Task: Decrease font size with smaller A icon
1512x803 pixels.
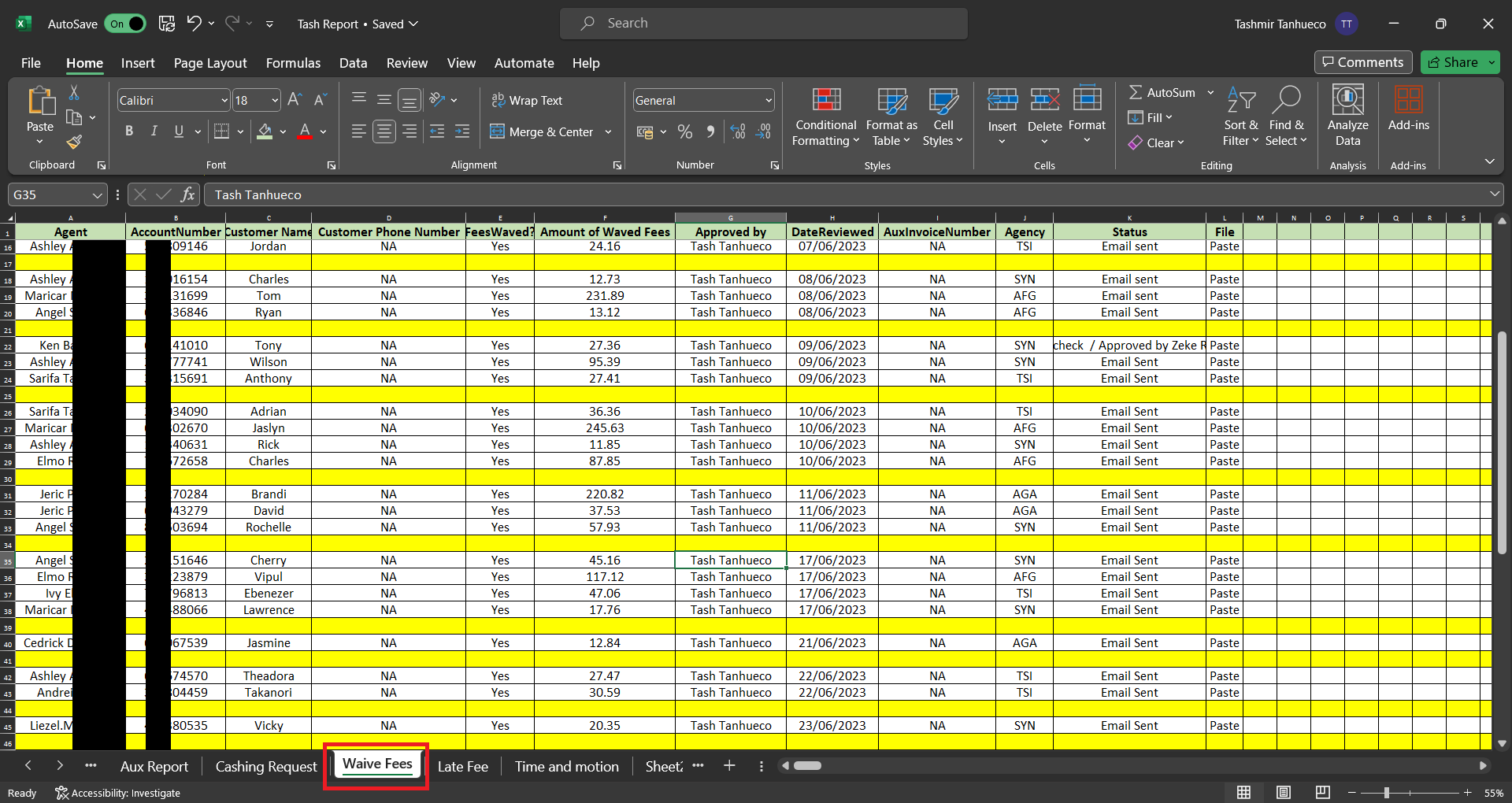Action: click(x=320, y=100)
